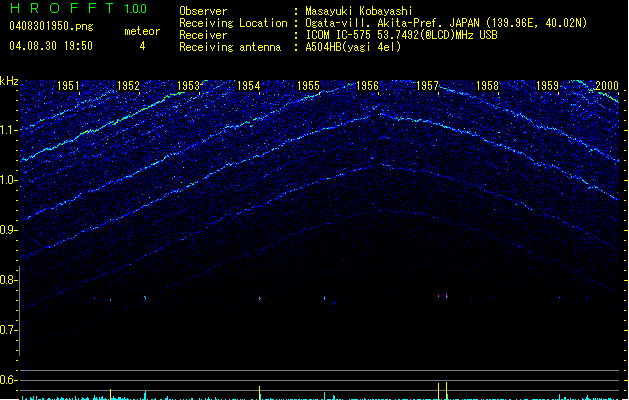Click the 0.6 kHz frequency label
Screen dimensions: 629x400
coord(9,380)
